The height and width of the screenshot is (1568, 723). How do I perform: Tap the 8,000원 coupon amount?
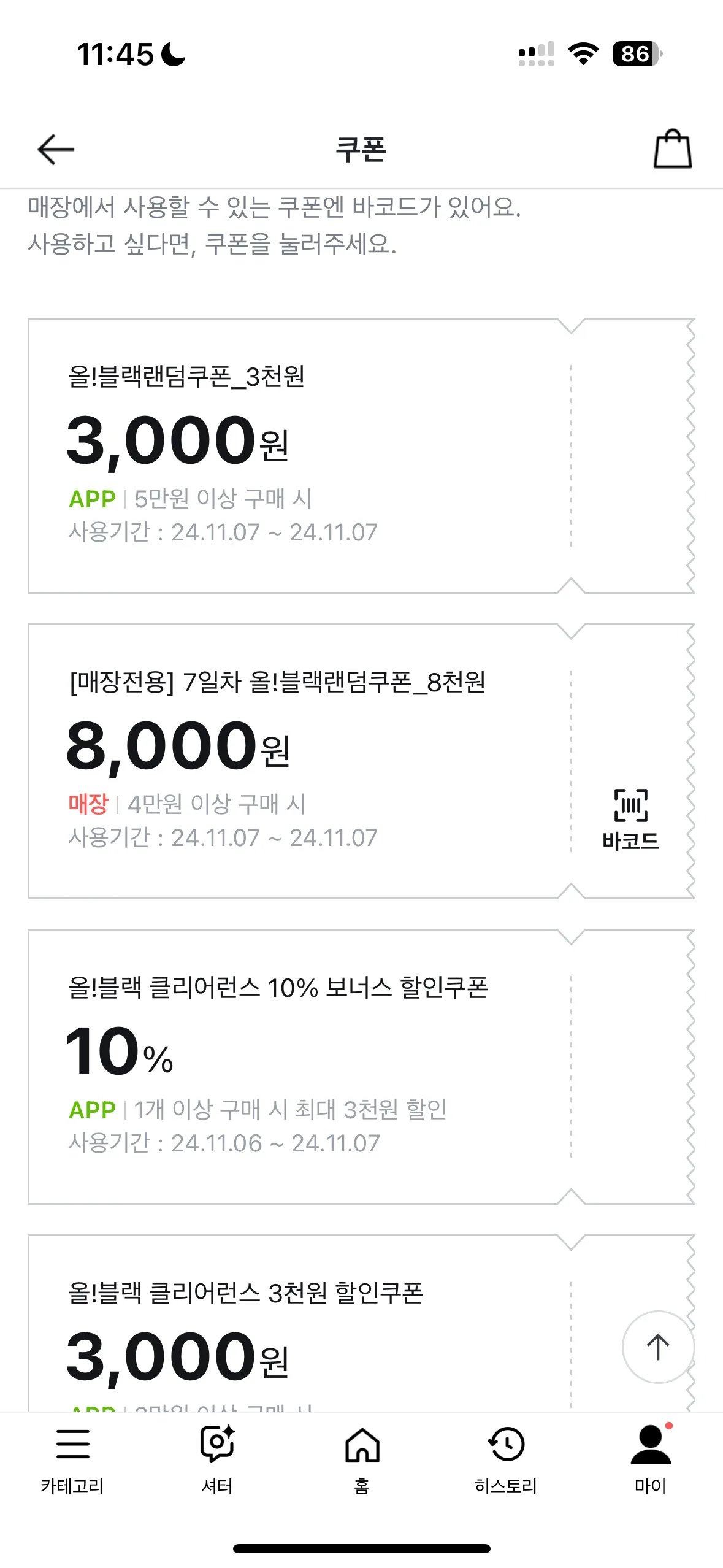point(178,746)
